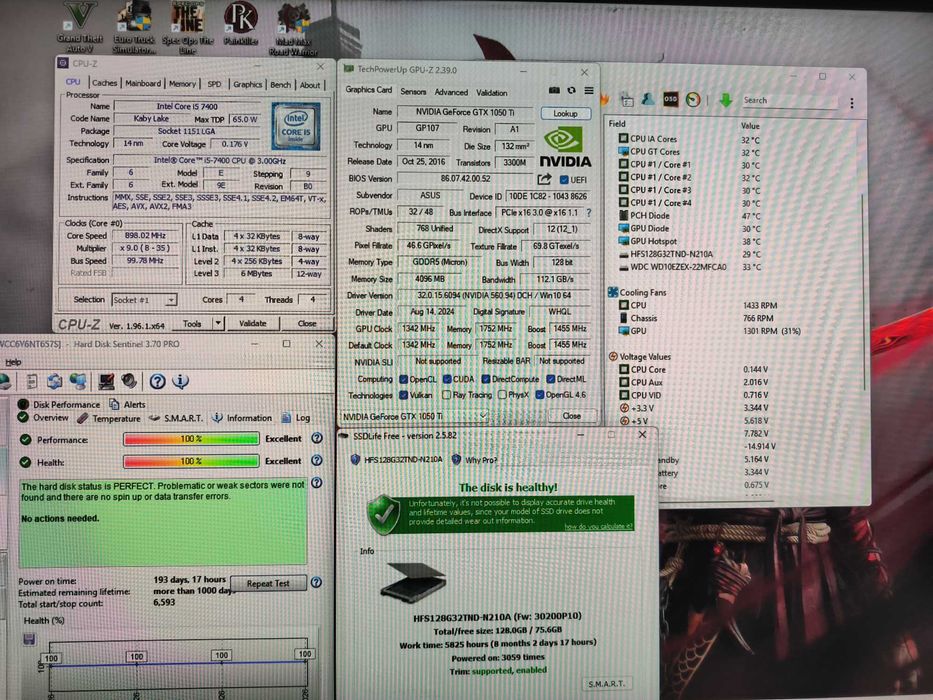Image resolution: width=933 pixels, height=700 pixels.
Task: Click Why Pro? in SSDLife
Action: [x=474, y=460]
